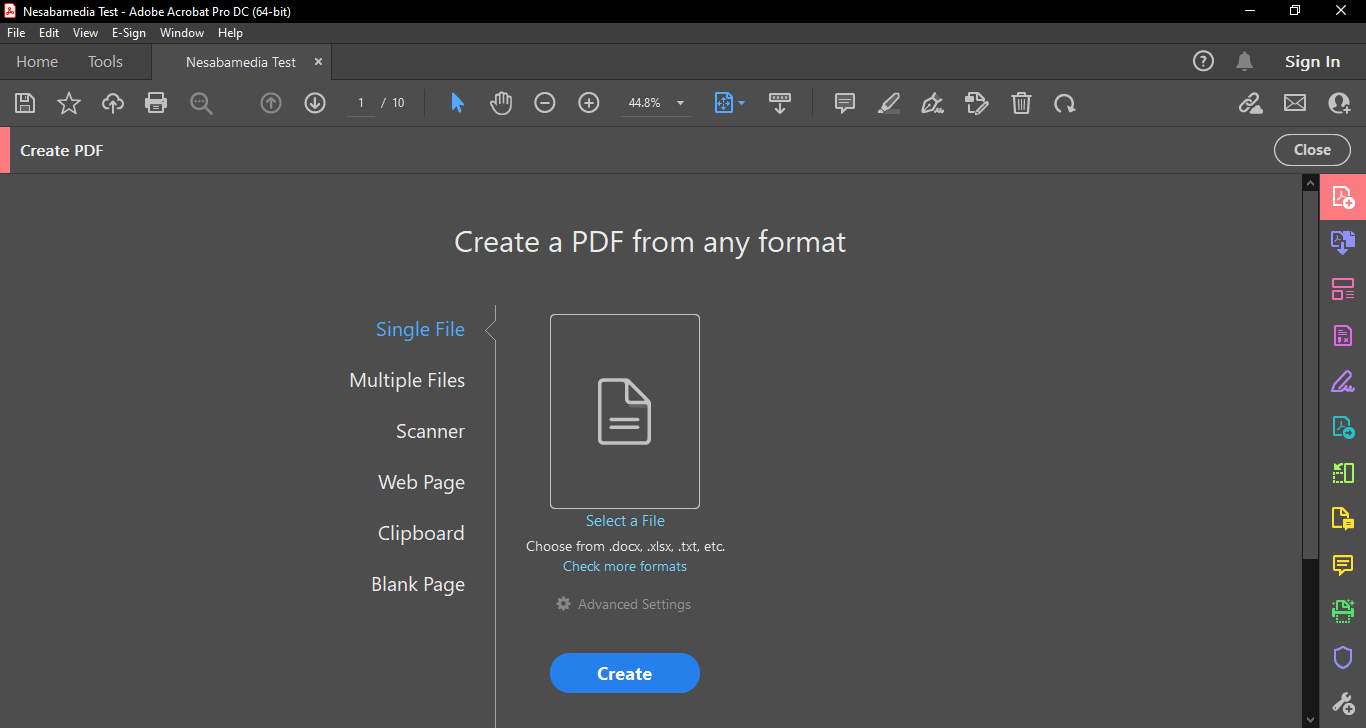Image resolution: width=1366 pixels, height=728 pixels.
Task: Select the Multiple Files option
Action: pos(407,381)
